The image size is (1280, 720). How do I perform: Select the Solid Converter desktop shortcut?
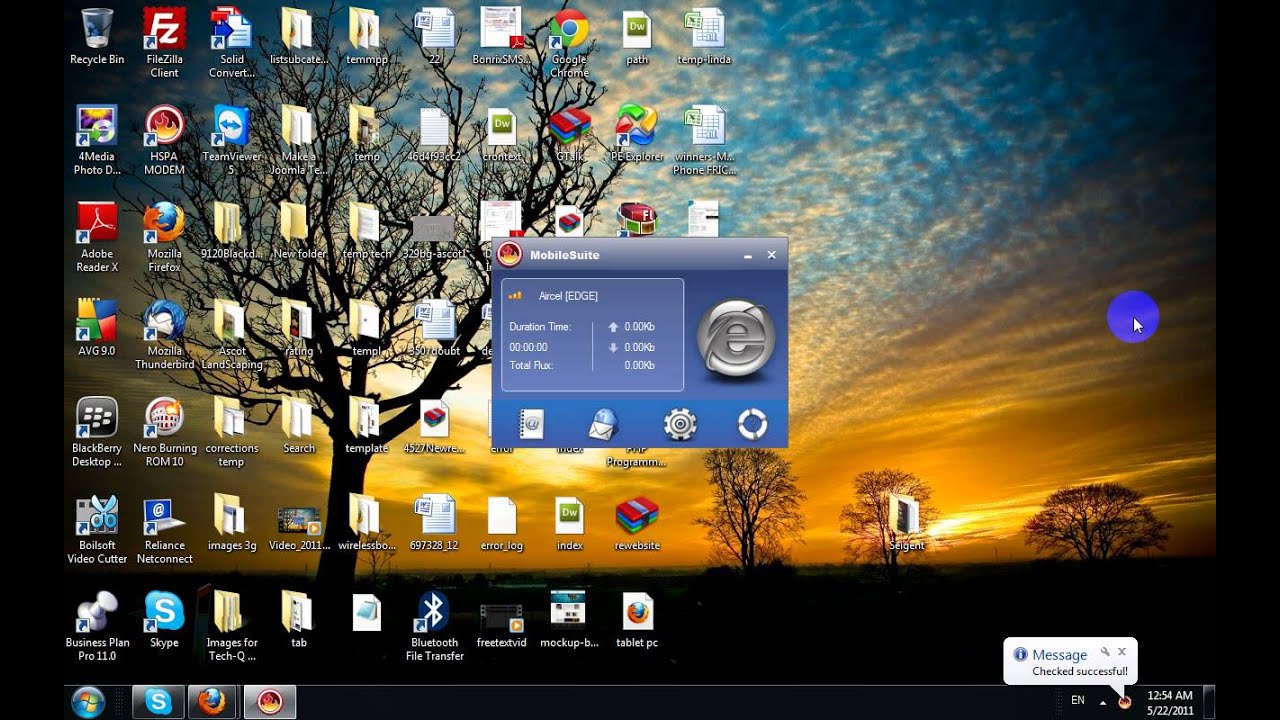232,43
